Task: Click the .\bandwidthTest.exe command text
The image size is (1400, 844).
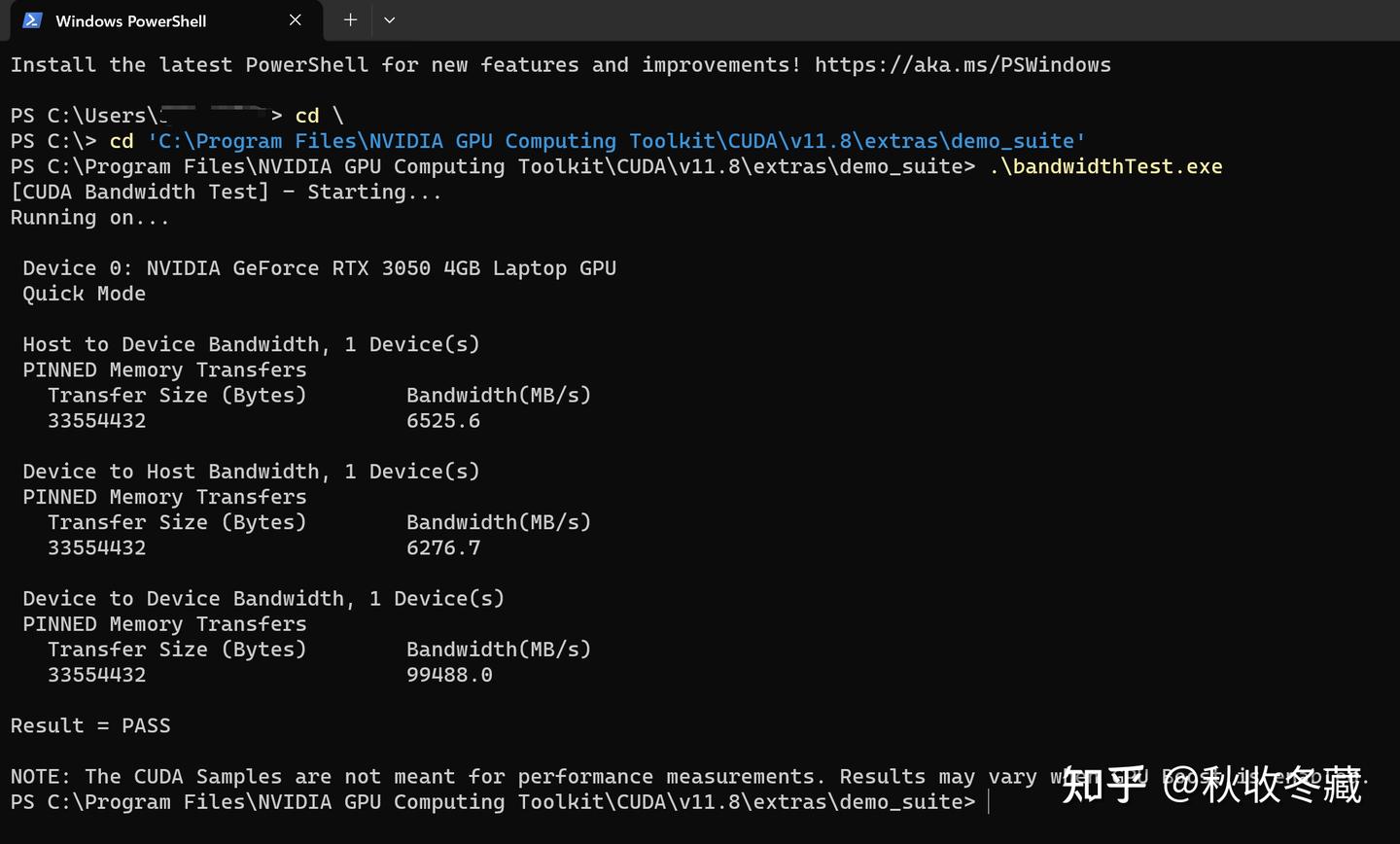Action: click(x=1105, y=166)
